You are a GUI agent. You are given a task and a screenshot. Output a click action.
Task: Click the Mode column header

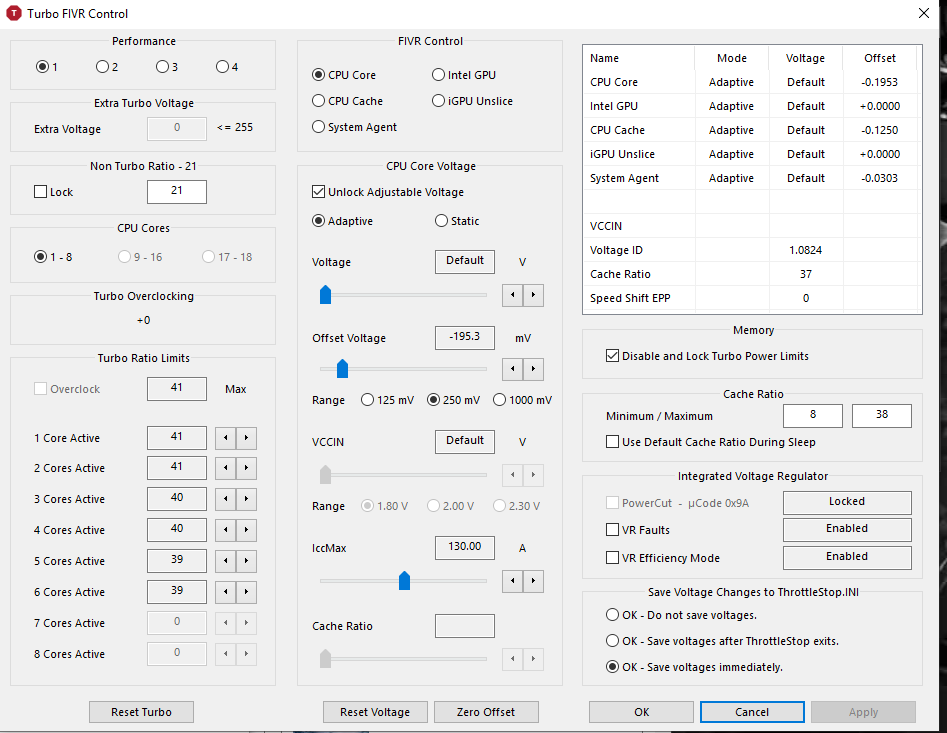coord(732,58)
